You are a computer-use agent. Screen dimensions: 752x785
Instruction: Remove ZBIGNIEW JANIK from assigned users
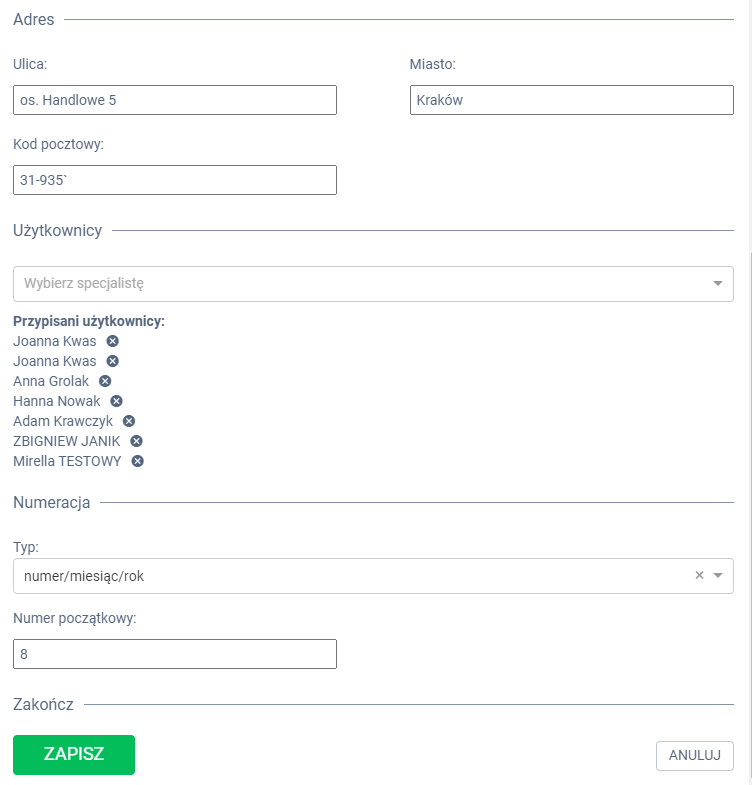[x=137, y=441]
